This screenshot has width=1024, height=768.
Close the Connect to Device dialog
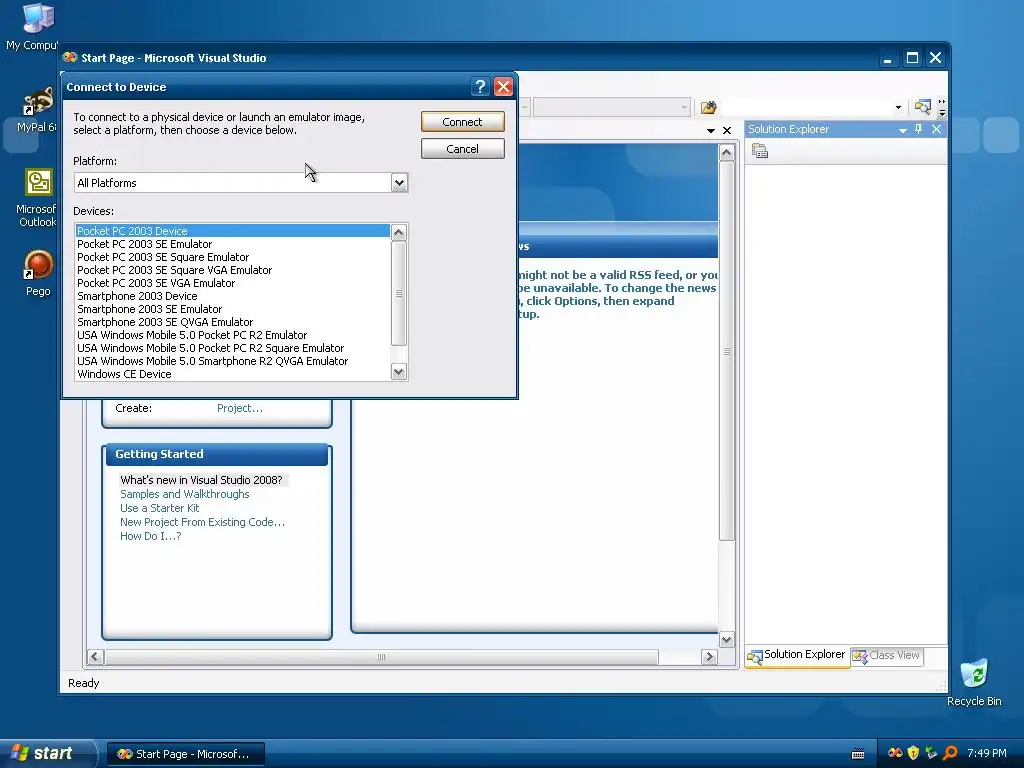pyautogui.click(x=503, y=86)
